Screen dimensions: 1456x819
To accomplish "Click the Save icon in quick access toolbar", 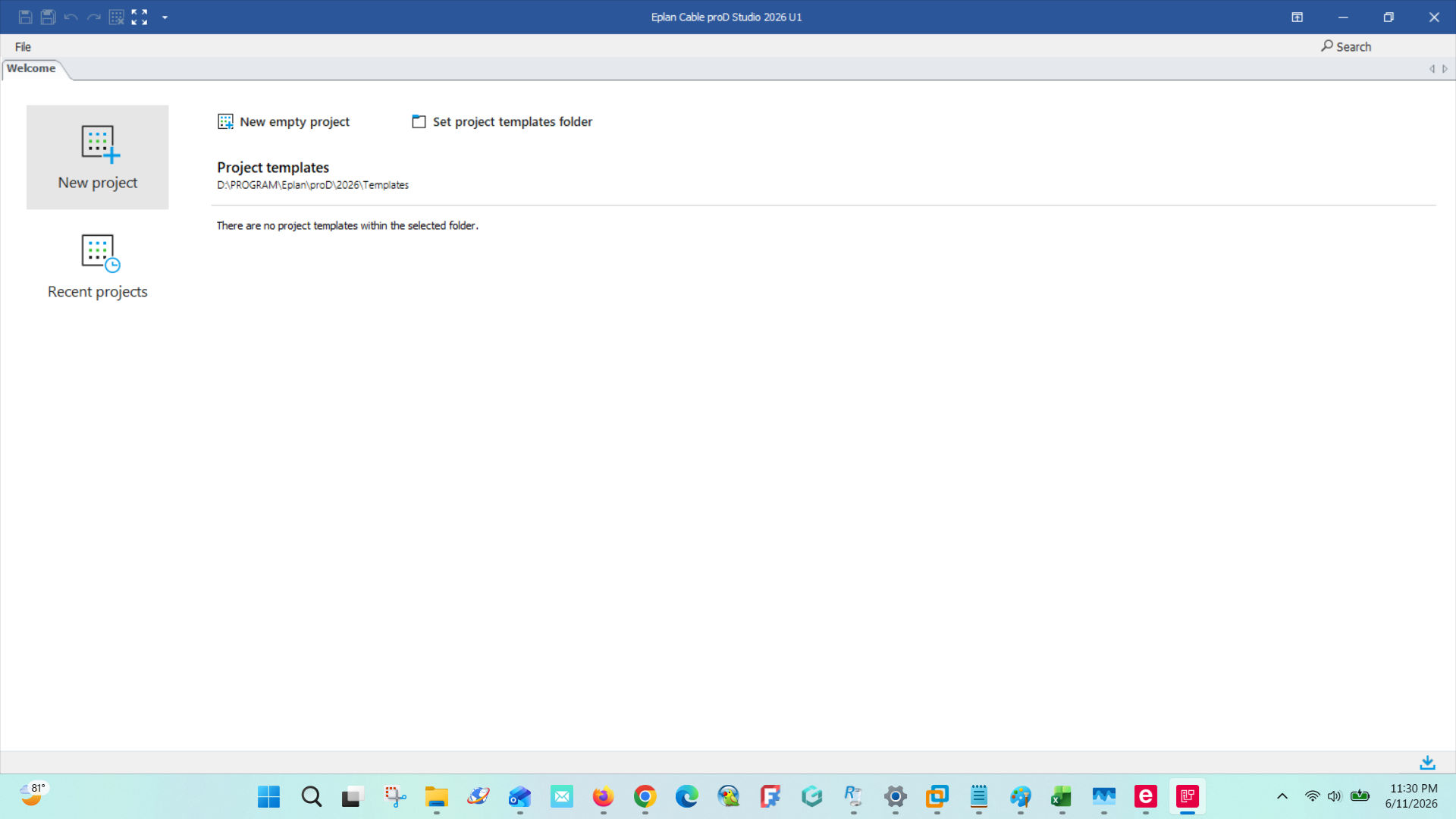I will 25,17.
